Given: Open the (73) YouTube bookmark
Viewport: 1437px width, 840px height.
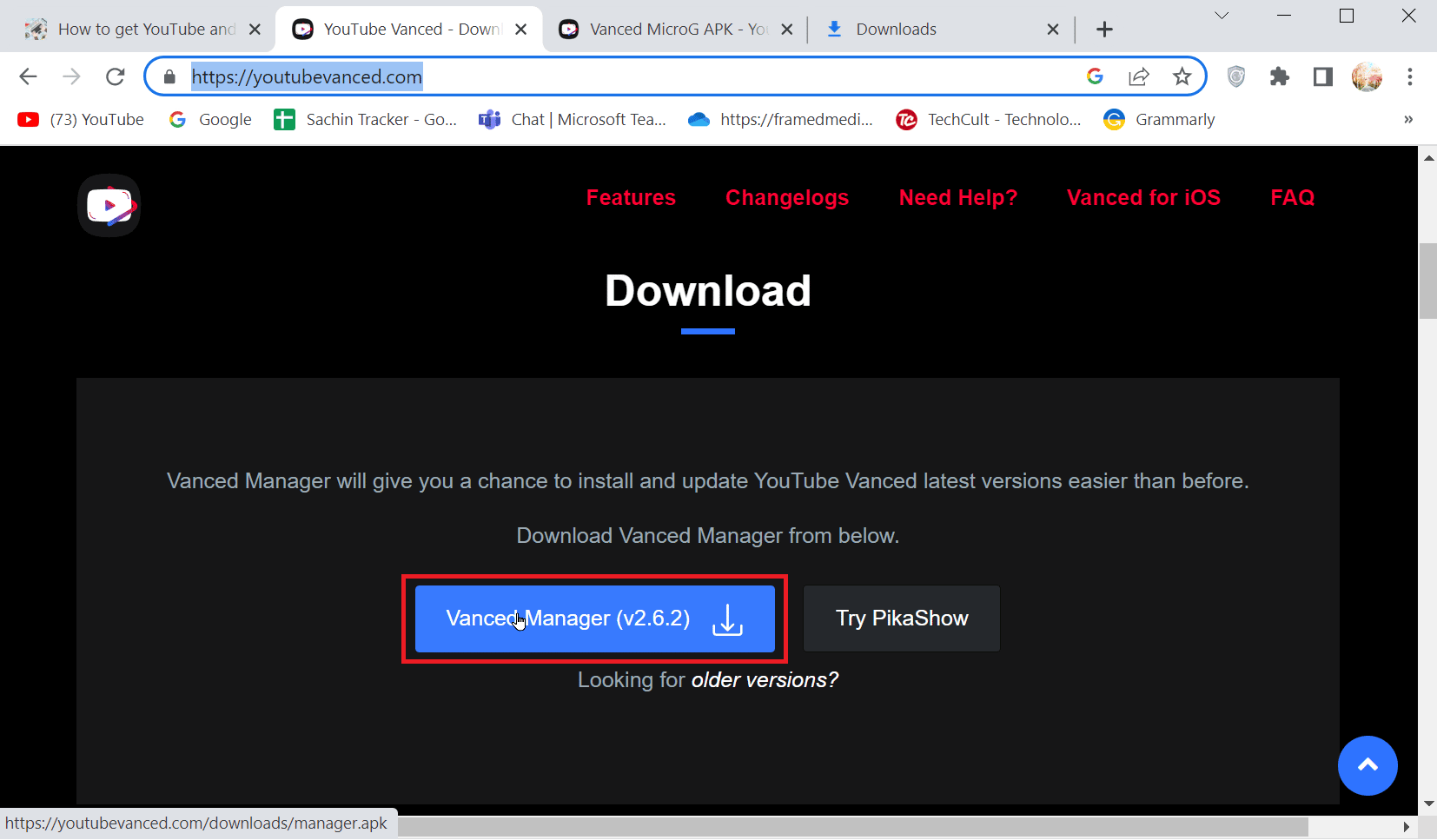Looking at the screenshot, I should tap(81, 119).
